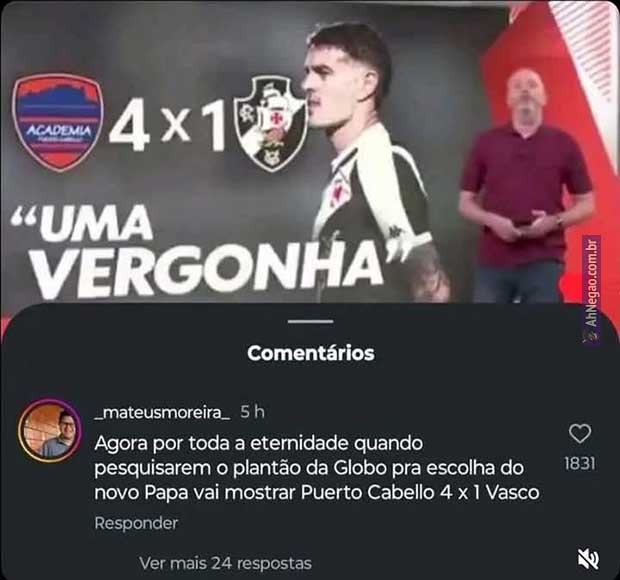Expand Ver mais 24 respostas
This screenshot has height=580, width=620.
[x=226, y=563]
